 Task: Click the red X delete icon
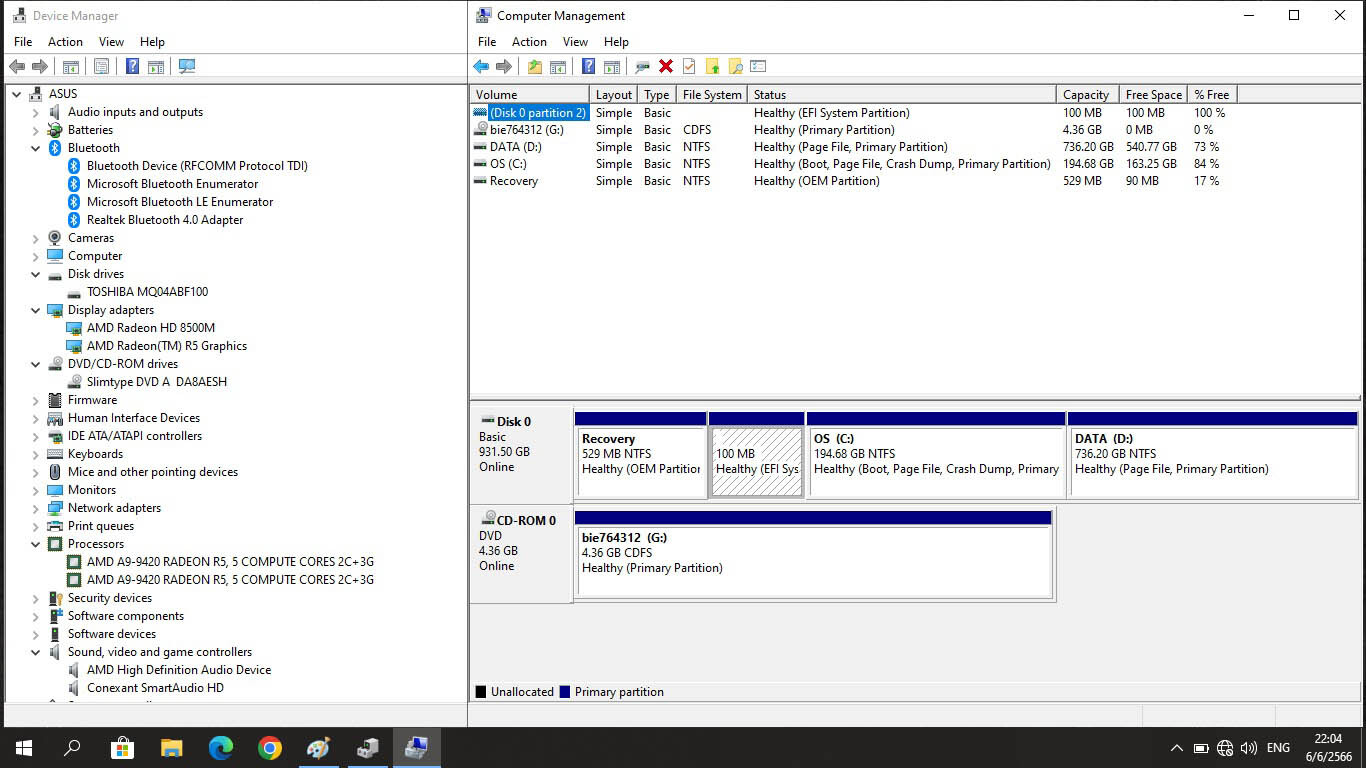click(666, 67)
